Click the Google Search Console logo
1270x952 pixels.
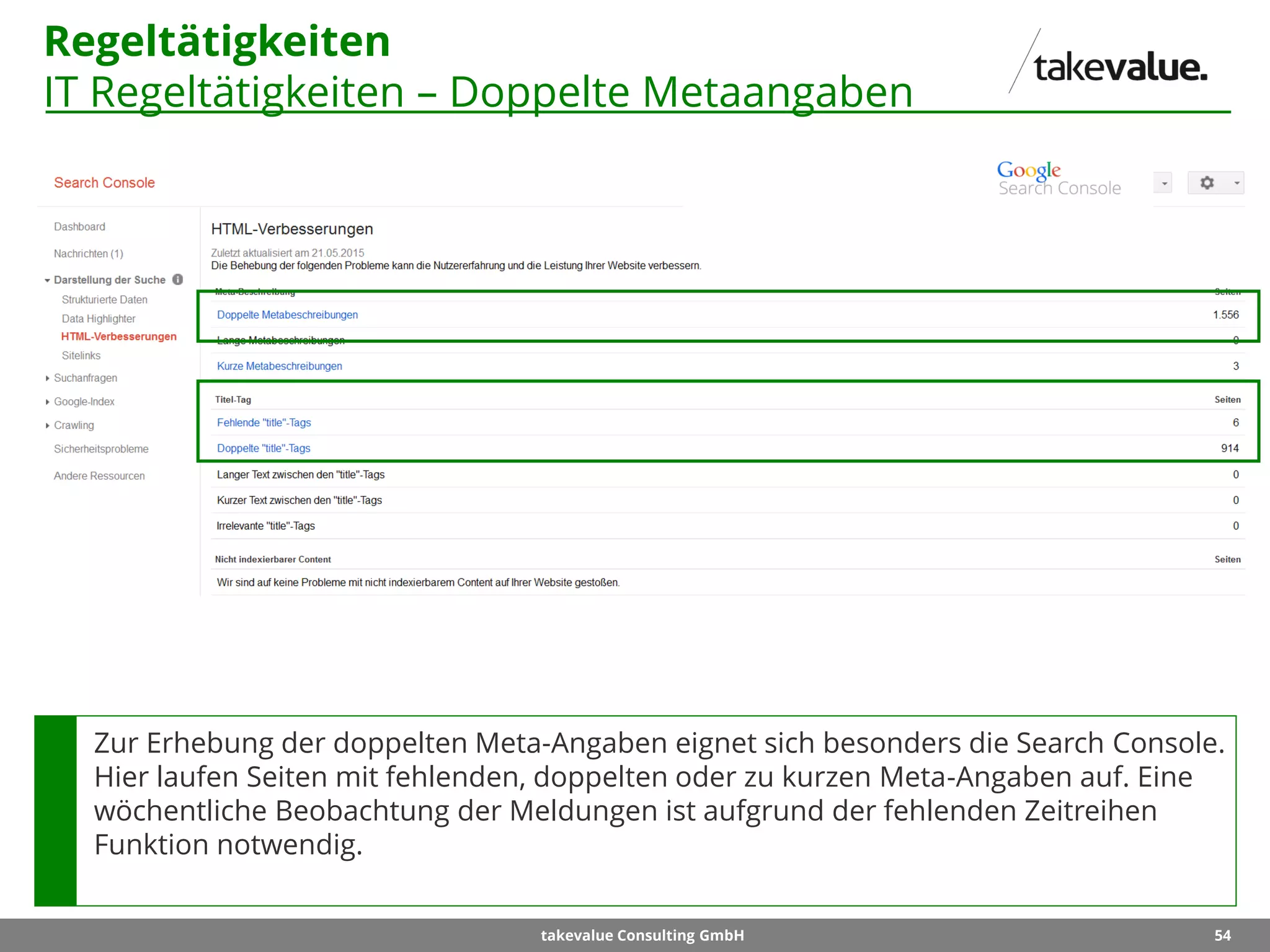(1059, 178)
